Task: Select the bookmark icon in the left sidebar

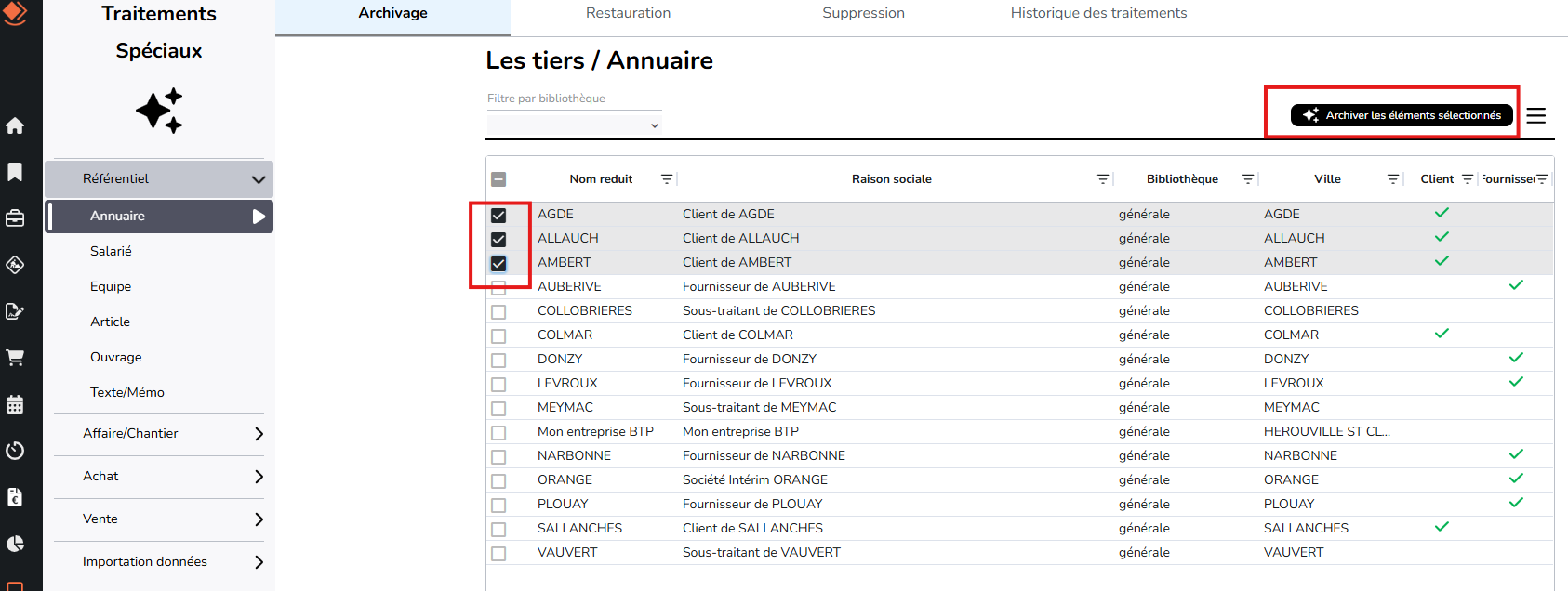Action: (15, 172)
